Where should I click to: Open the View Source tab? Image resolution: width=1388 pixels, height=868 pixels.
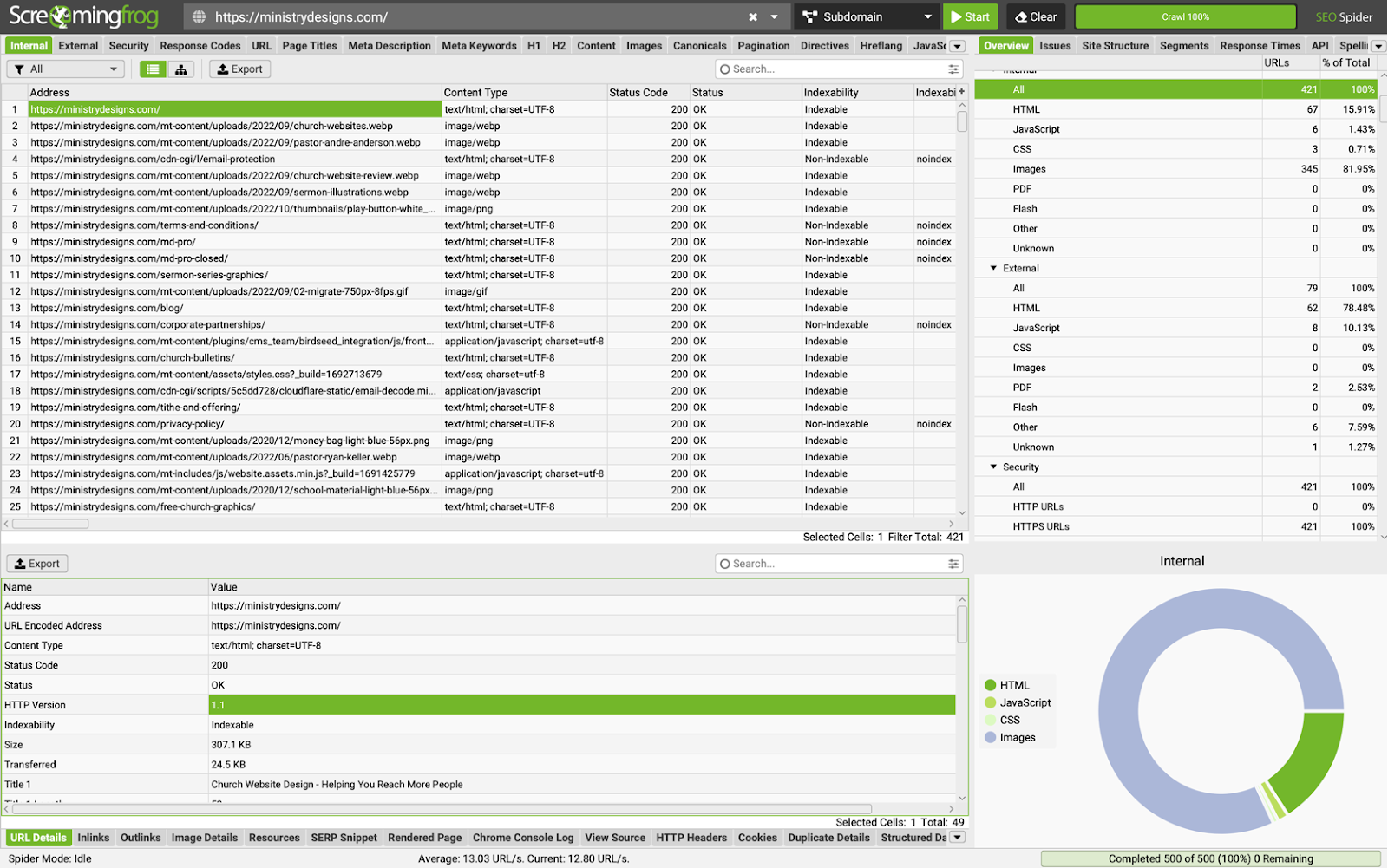coord(615,838)
